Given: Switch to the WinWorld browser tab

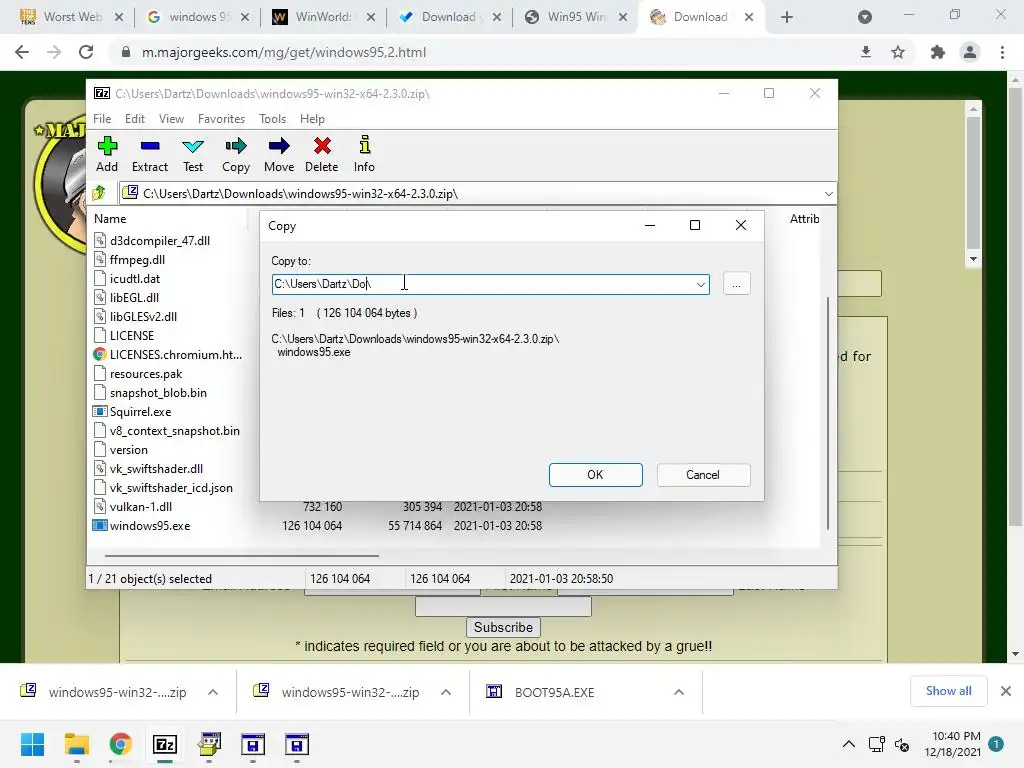Looking at the screenshot, I should [x=324, y=17].
